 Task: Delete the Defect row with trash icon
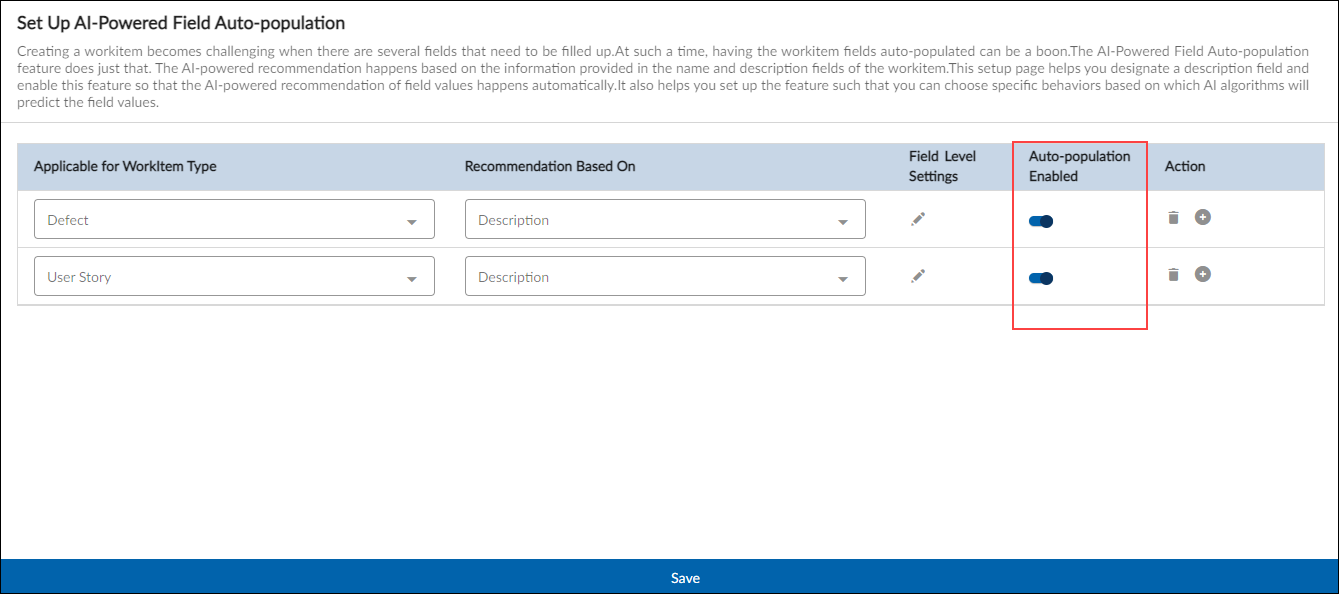click(x=1174, y=217)
